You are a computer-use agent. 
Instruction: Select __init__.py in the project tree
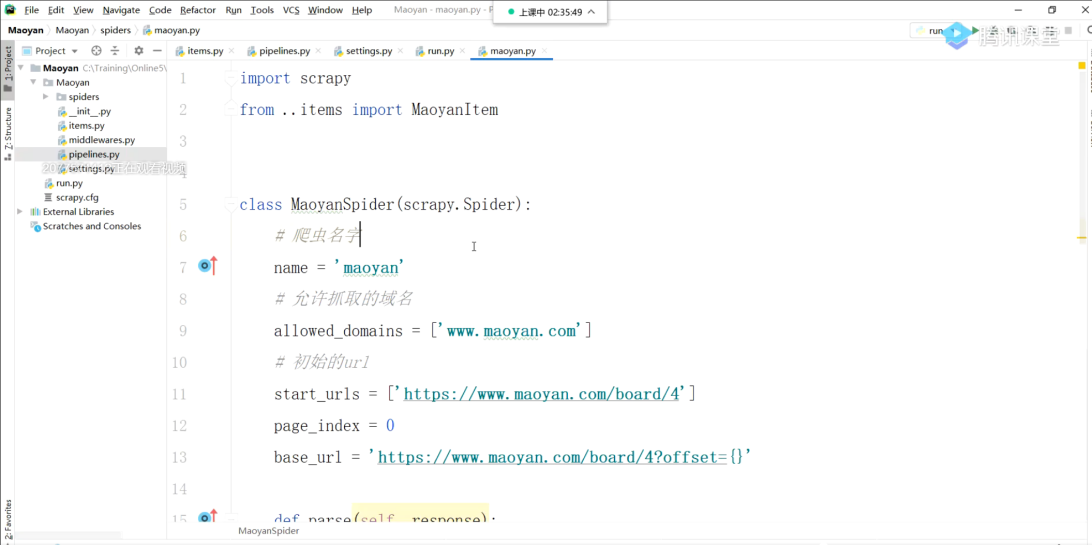(84, 111)
